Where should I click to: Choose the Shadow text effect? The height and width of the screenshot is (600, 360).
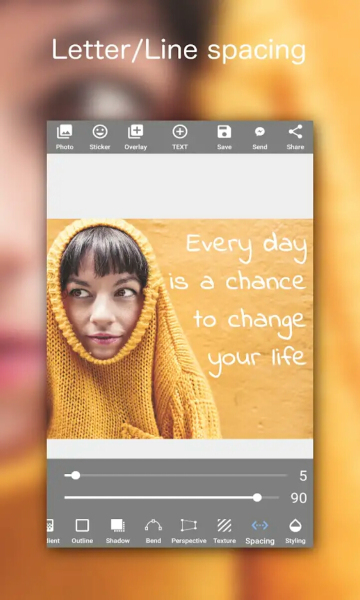(118, 531)
